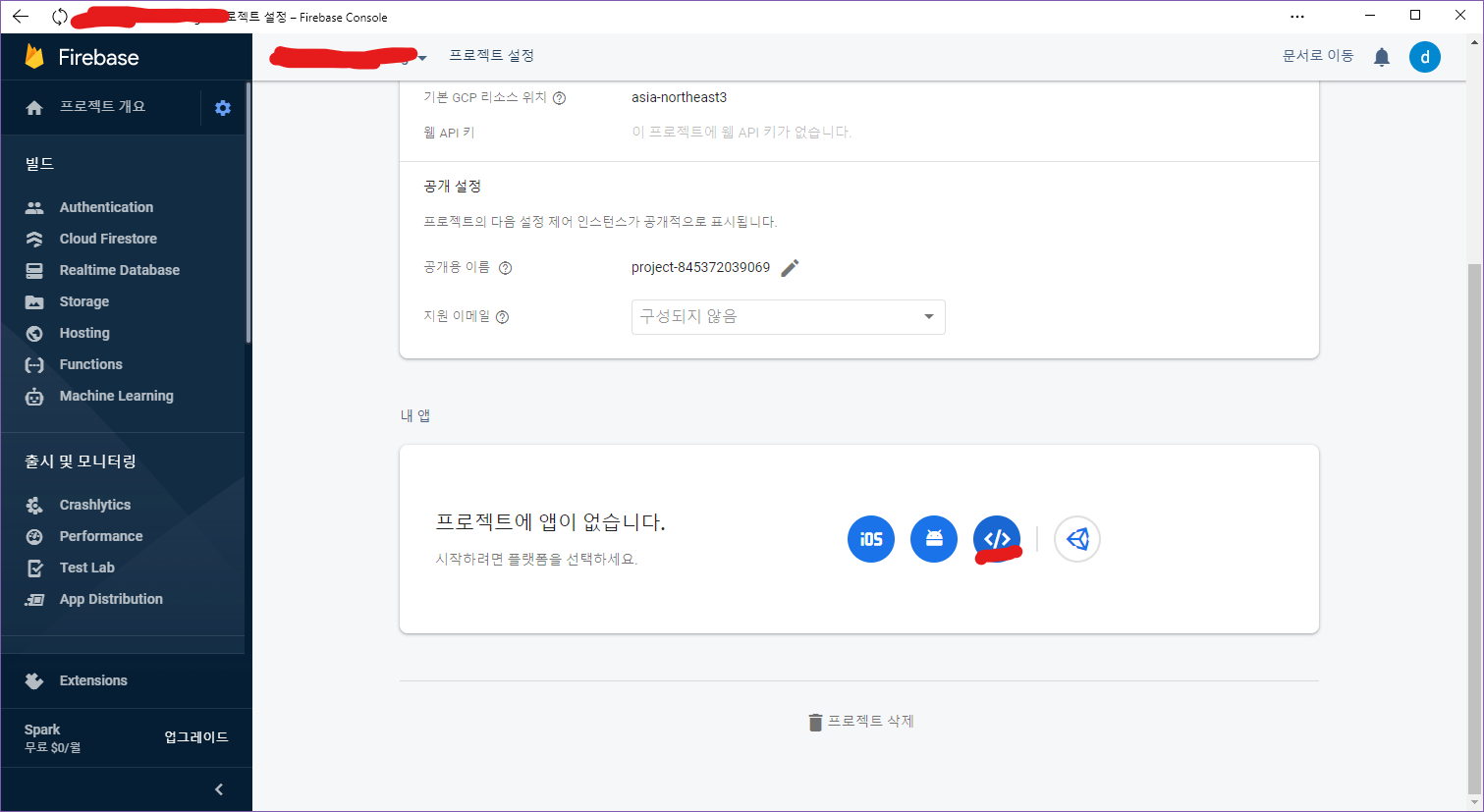Click the 빌드 section heading
Image resolution: width=1484 pixels, height=812 pixels.
coord(39,164)
